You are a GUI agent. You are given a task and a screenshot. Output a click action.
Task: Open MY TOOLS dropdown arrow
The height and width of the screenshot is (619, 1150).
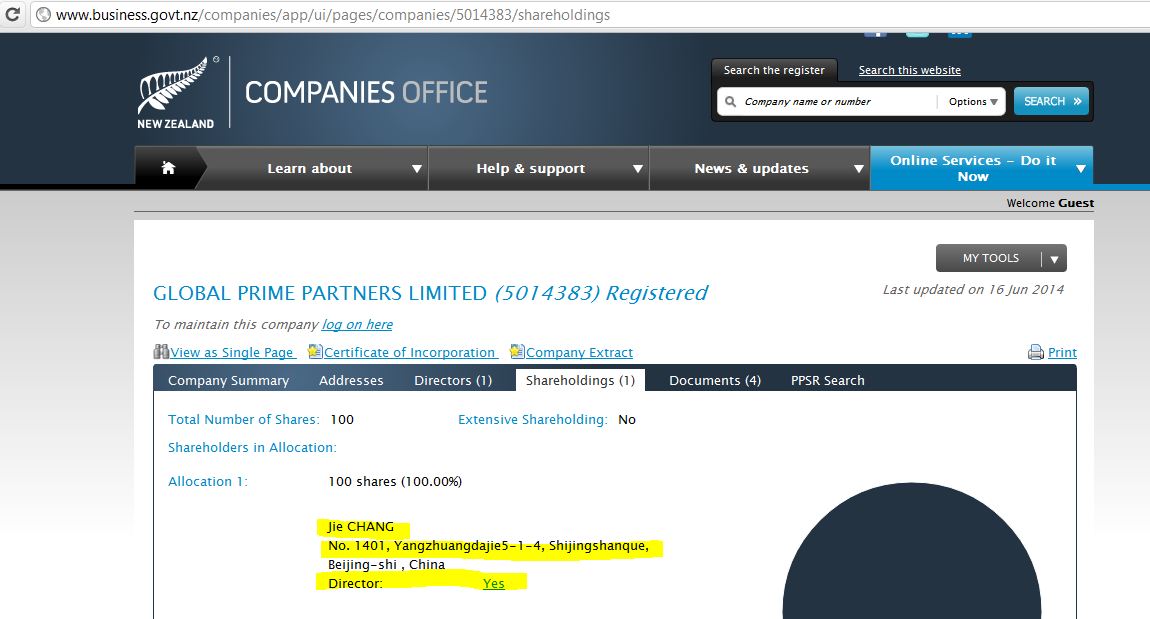[1054, 259]
